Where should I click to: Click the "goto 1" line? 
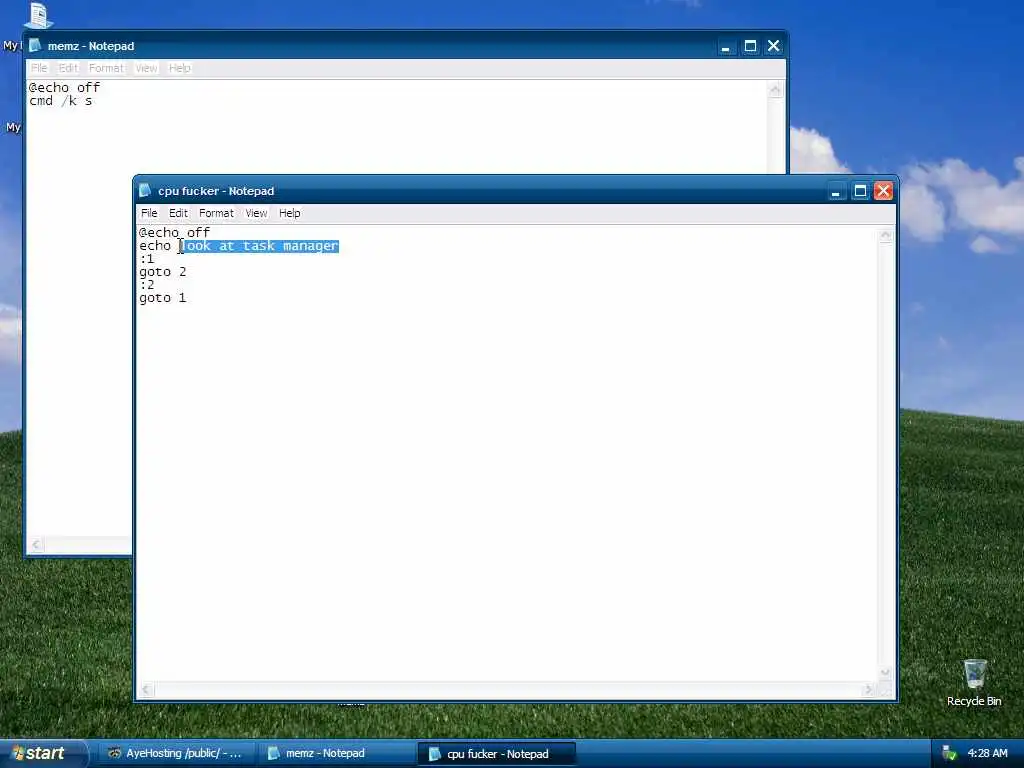(x=163, y=298)
